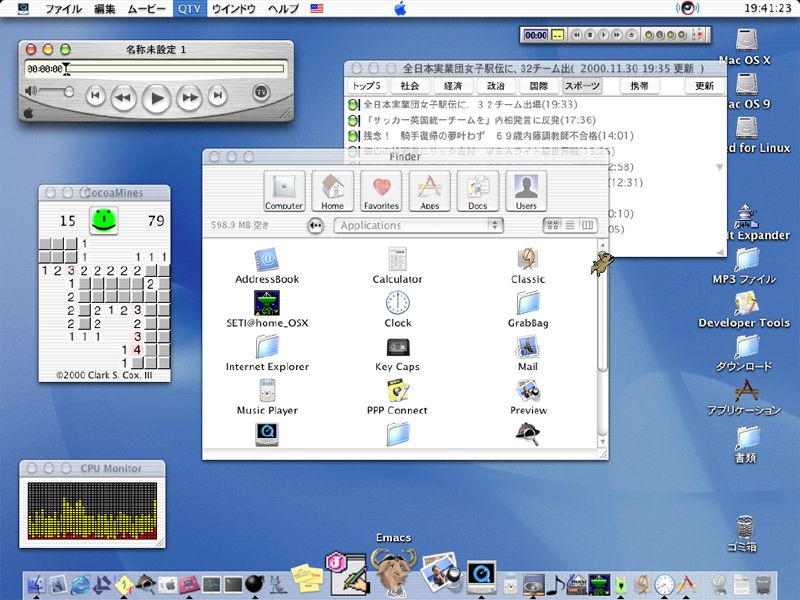Open the Calculator application

[x=397, y=260]
